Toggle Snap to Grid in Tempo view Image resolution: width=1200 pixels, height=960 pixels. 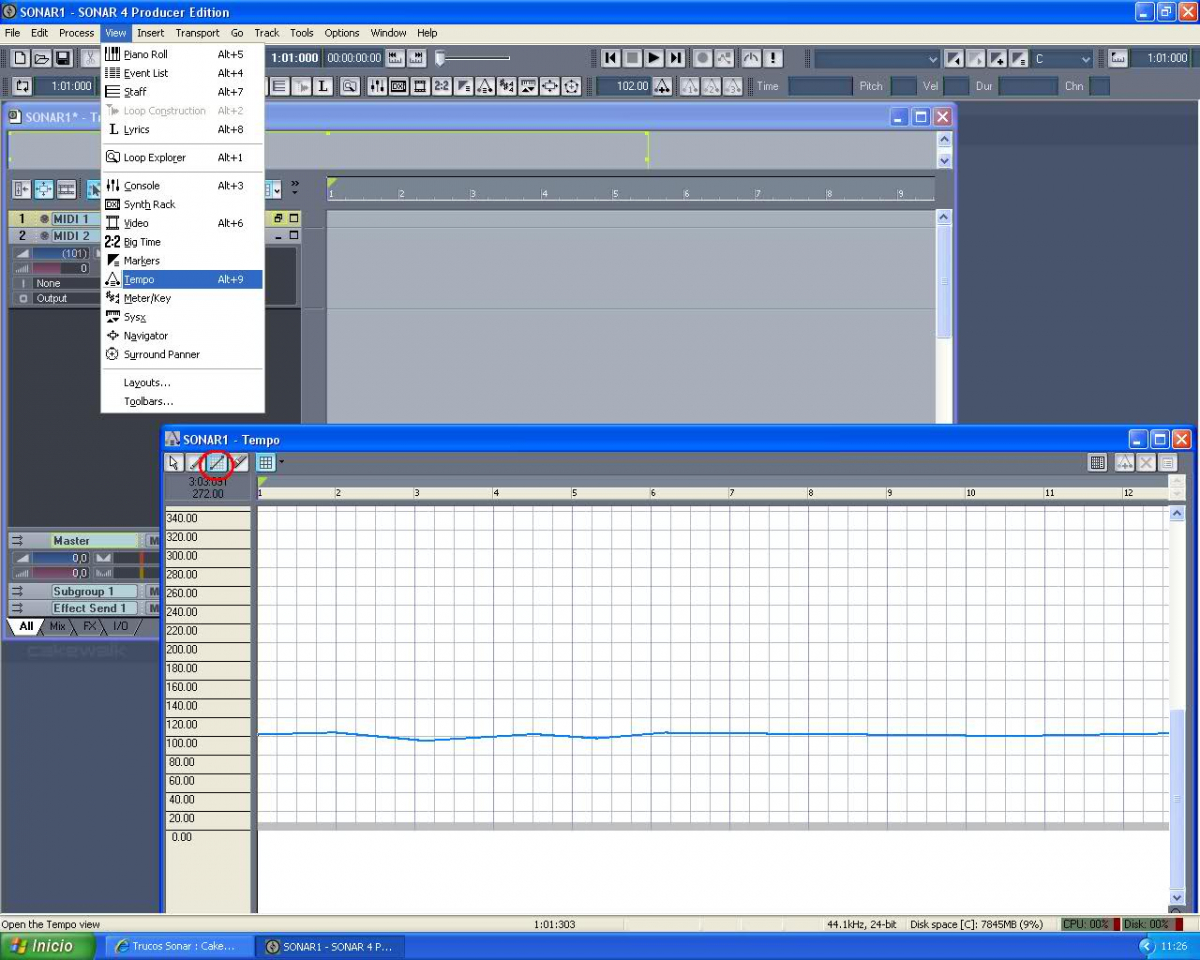(x=265, y=463)
